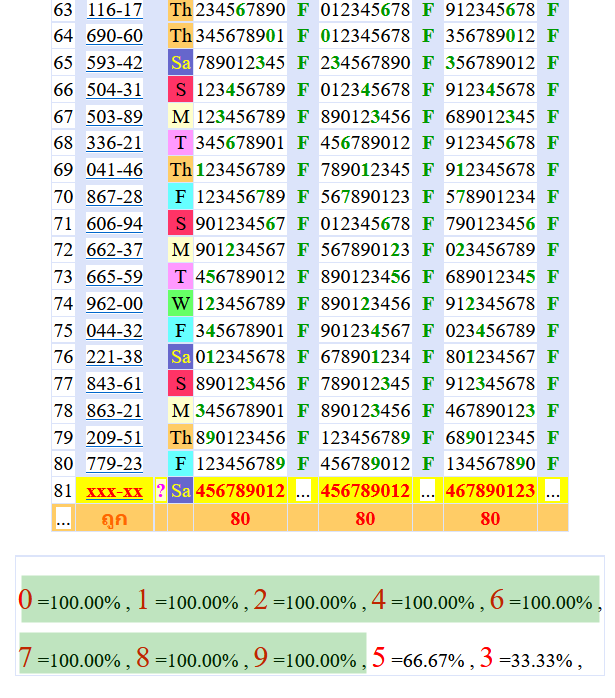Image resolution: width=615 pixels, height=698 pixels.
Task: Click the 8 =100.00% statistic
Action: click(x=188, y=658)
